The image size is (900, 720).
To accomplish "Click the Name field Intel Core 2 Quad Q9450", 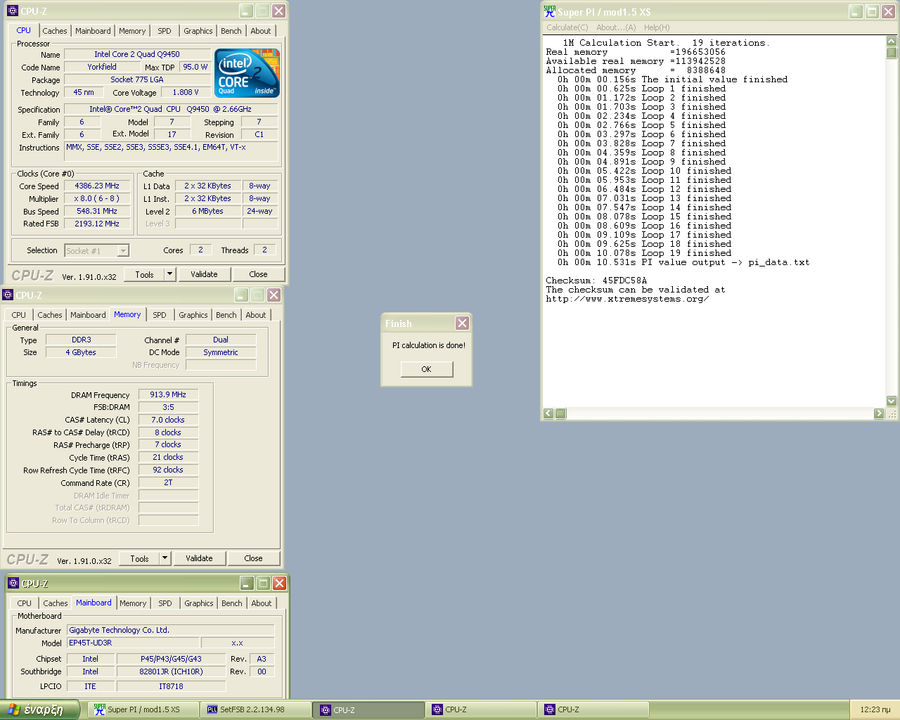I will 137,54.
